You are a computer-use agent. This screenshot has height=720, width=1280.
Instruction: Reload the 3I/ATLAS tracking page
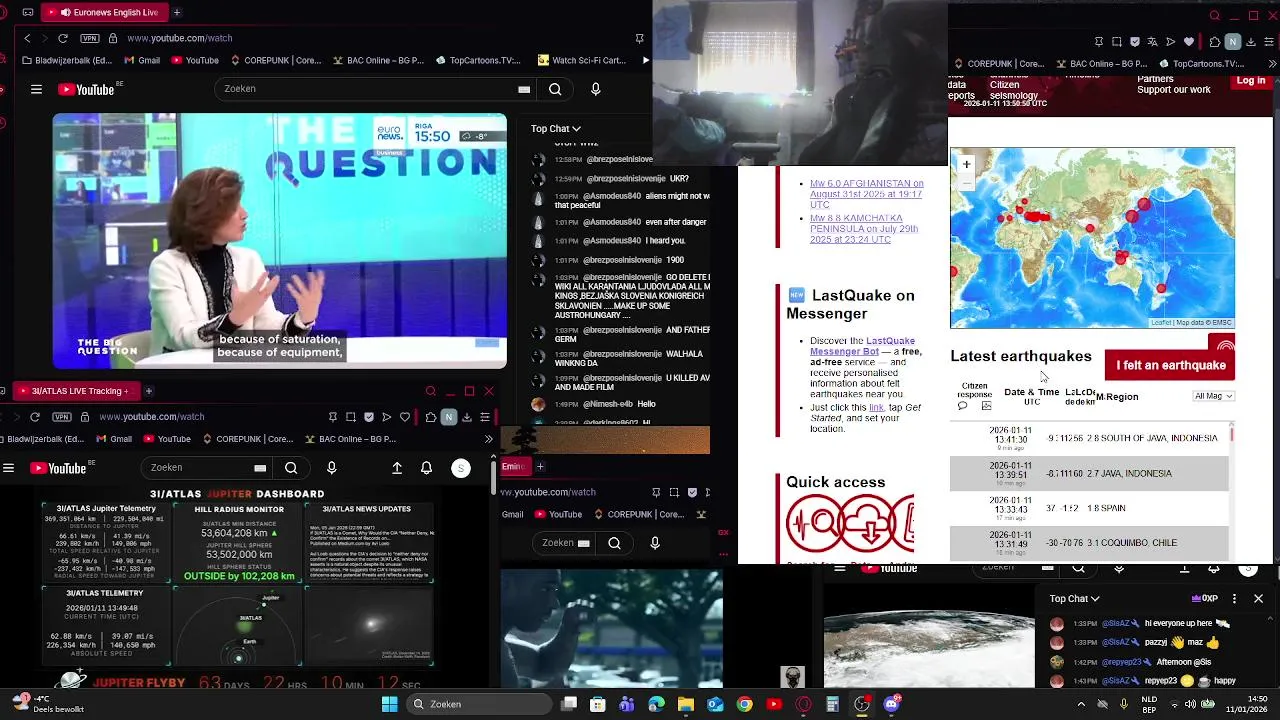35,416
